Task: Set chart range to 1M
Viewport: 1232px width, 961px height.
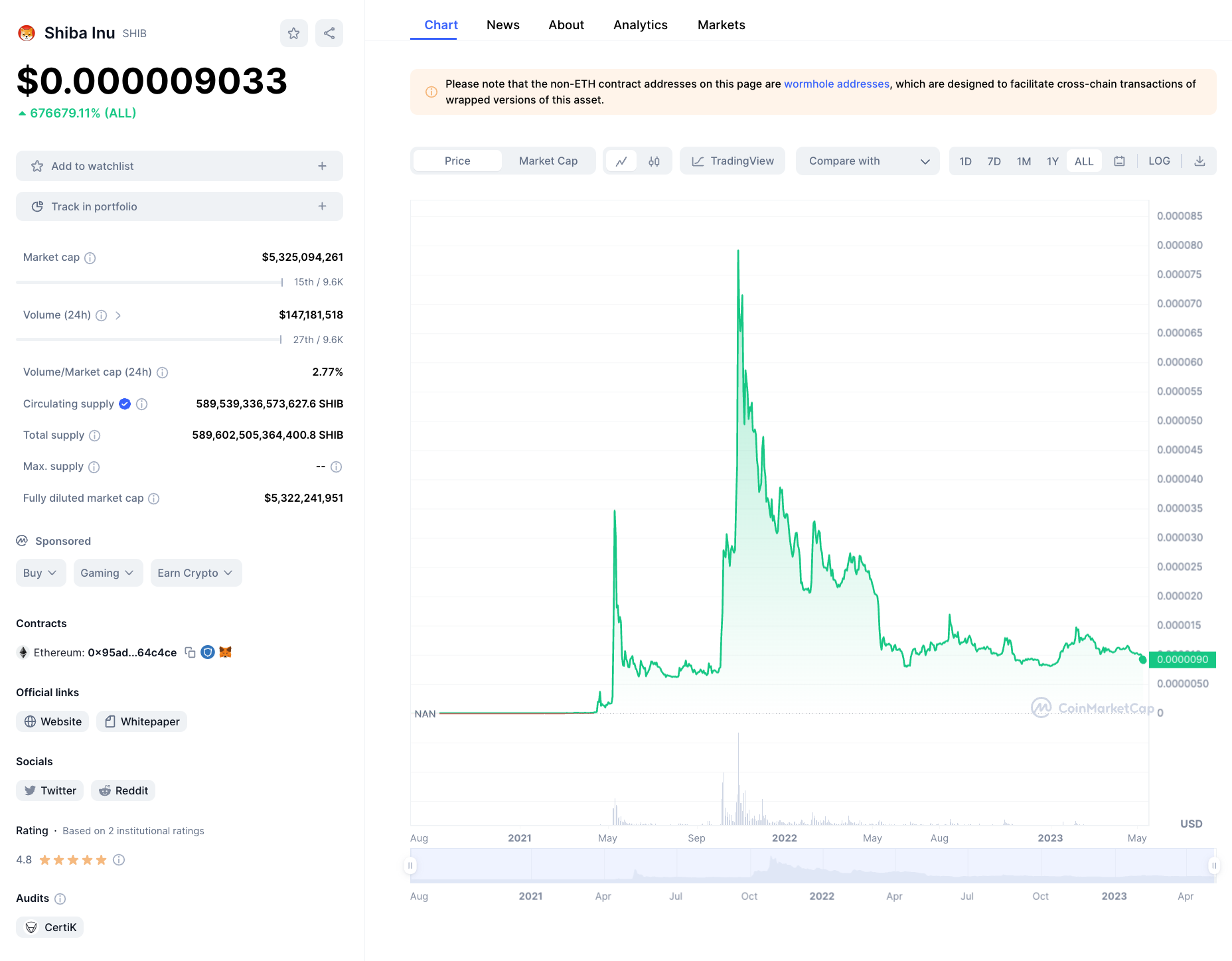Action: pyautogui.click(x=1024, y=161)
